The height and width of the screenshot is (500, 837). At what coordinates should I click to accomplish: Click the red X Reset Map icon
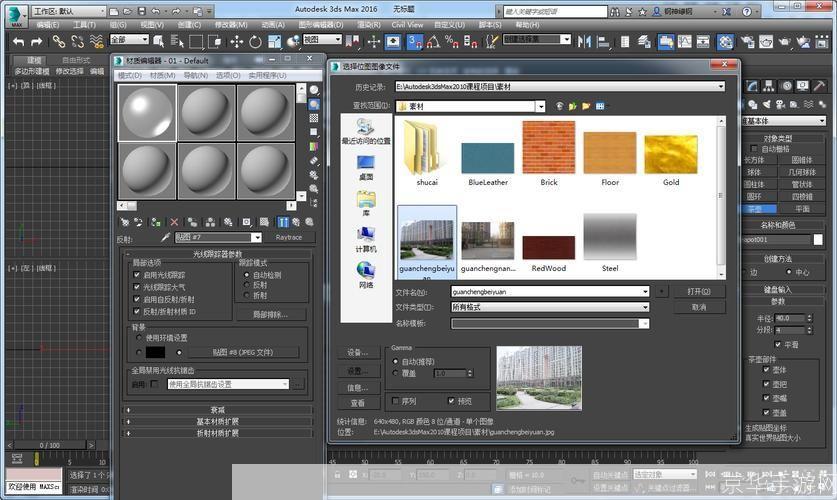tap(174, 222)
